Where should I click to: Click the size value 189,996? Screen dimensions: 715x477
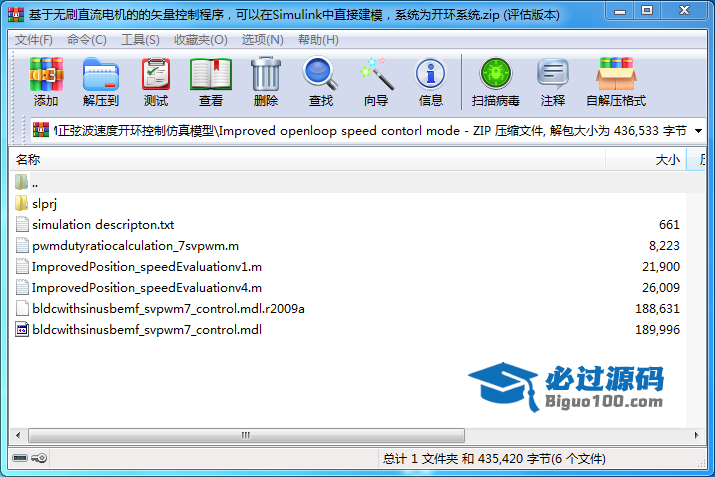[657, 330]
